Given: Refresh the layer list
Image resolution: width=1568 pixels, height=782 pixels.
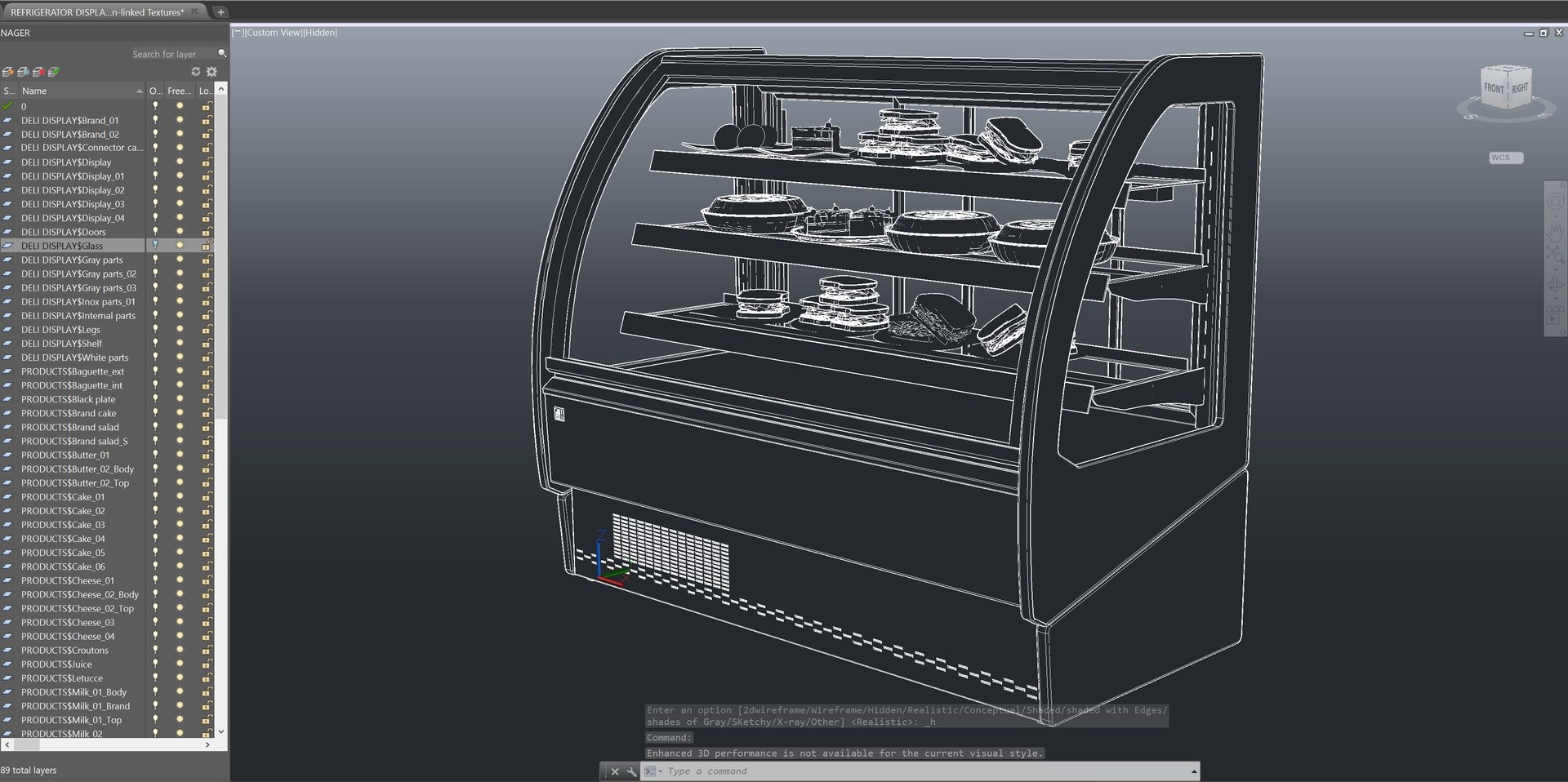Looking at the screenshot, I should (x=195, y=72).
